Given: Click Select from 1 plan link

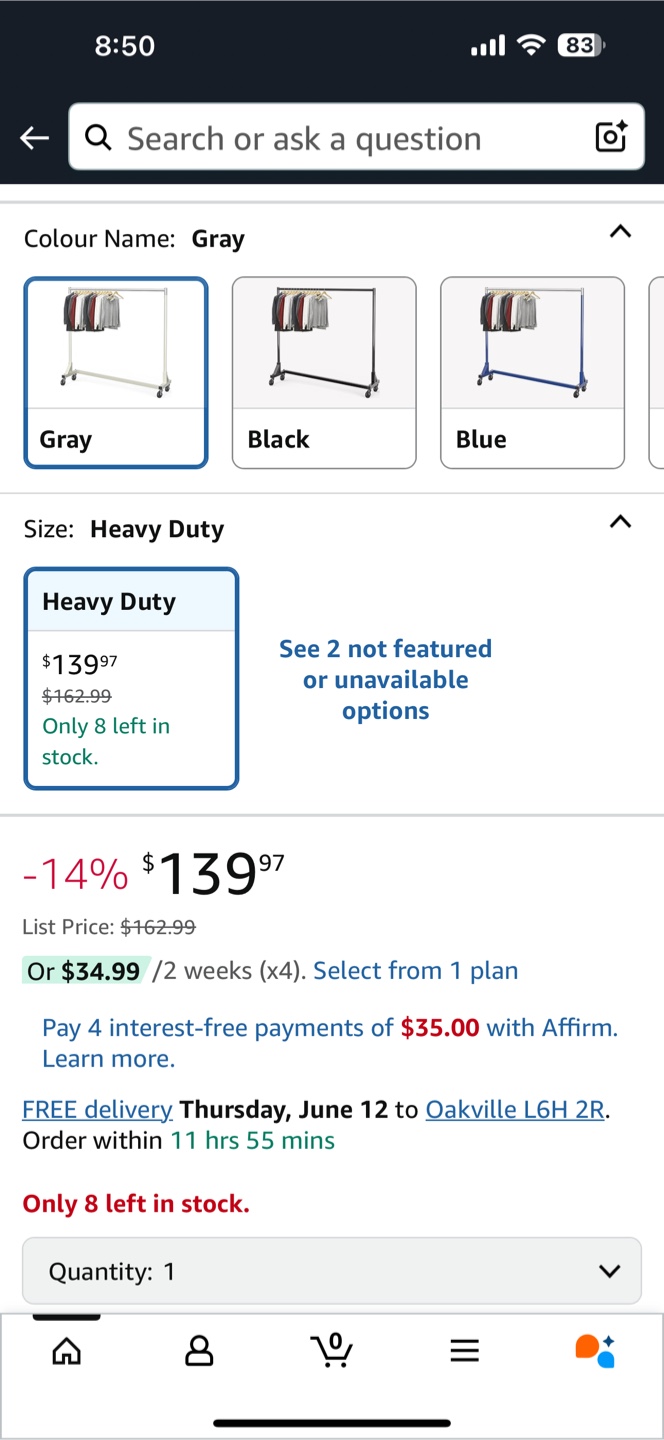Looking at the screenshot, I should click(x=416, y=971).
